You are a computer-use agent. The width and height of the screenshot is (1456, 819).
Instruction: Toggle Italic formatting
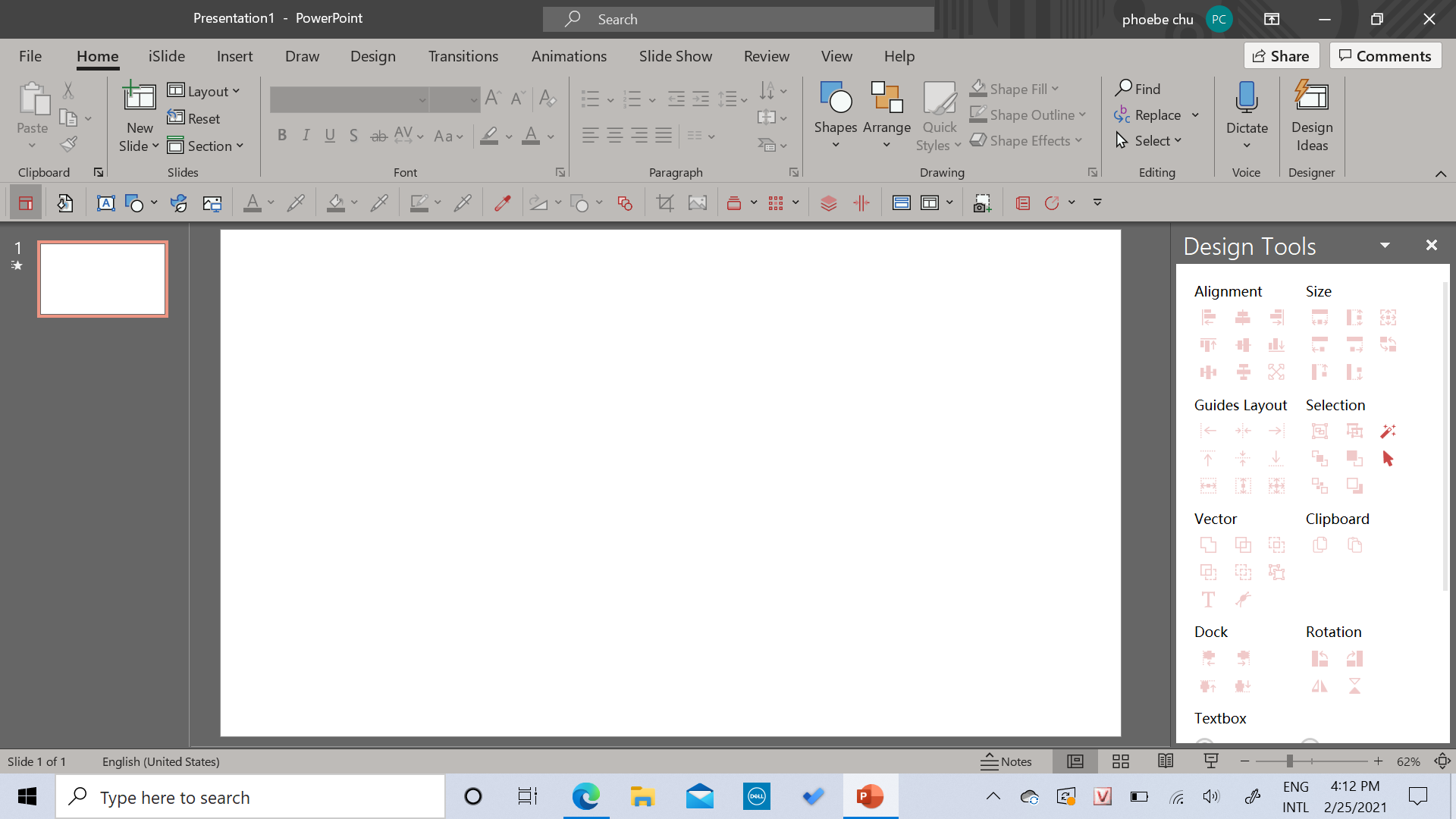tap(306, 136)
